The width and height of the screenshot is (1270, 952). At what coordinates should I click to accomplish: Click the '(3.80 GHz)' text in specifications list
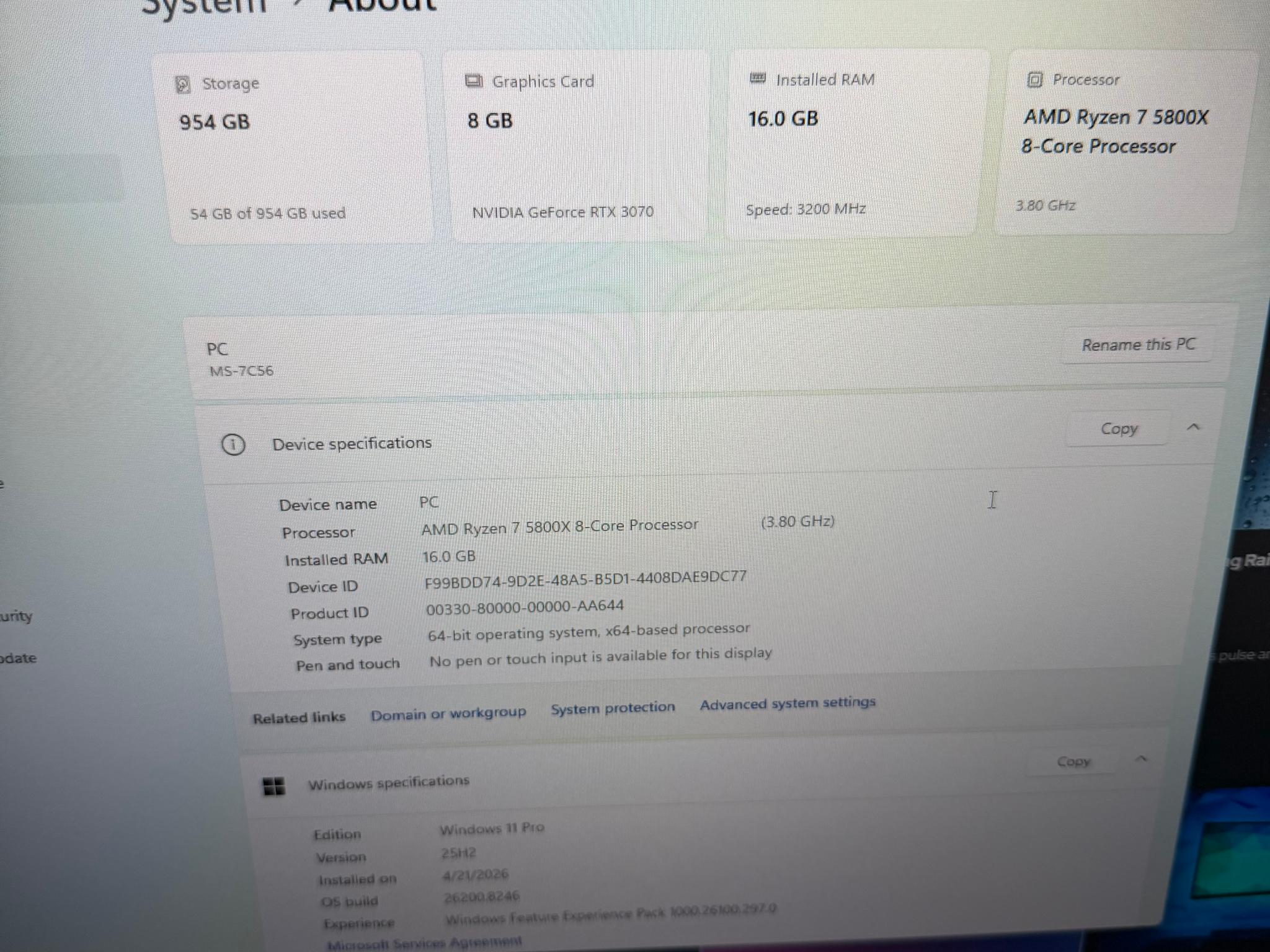click(x=797, y=521)
